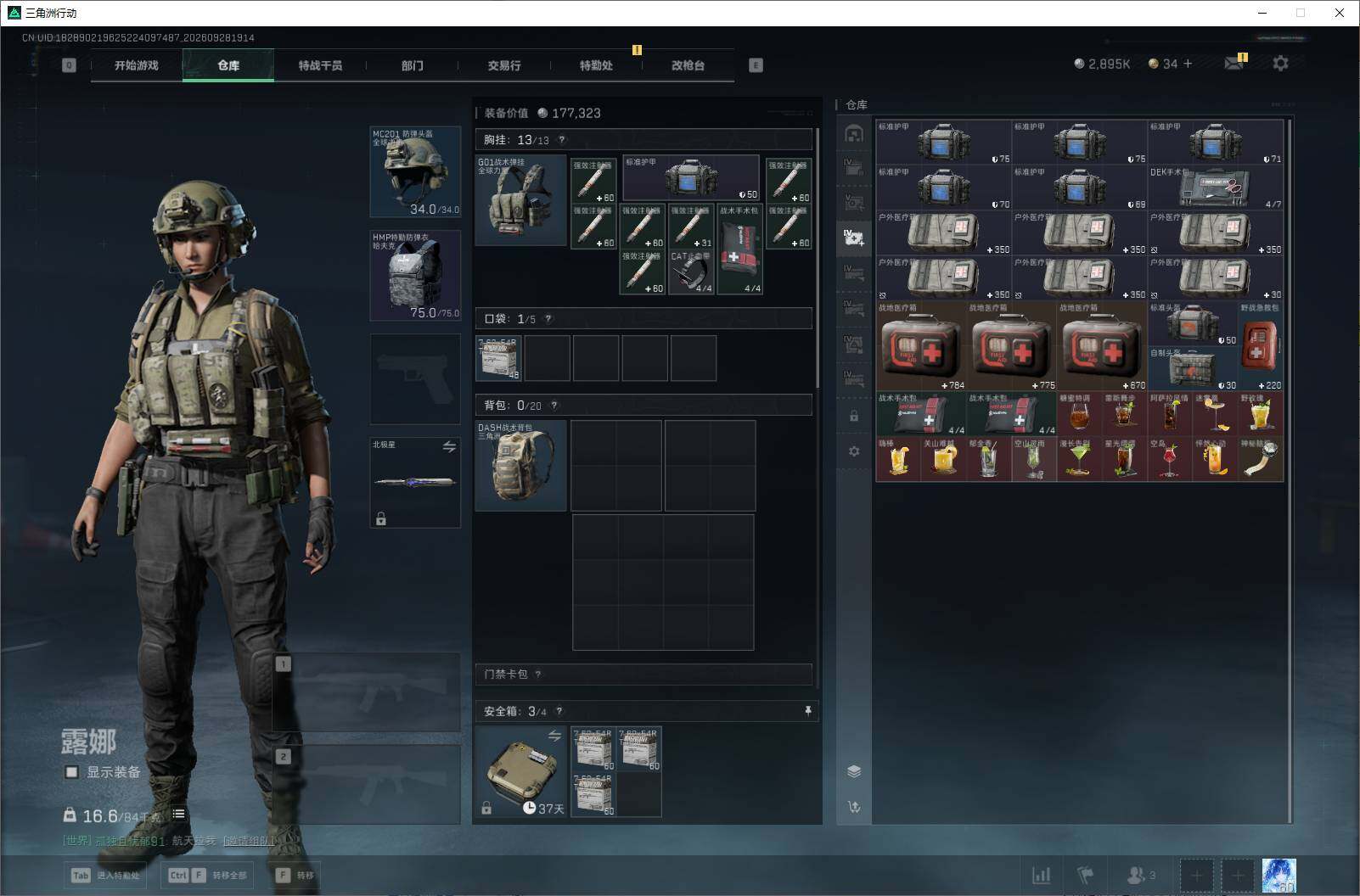Click the loadout panel vertical scrollbar
The height and width of the screenshot is (896, 1360).
[x=817, y=259]
